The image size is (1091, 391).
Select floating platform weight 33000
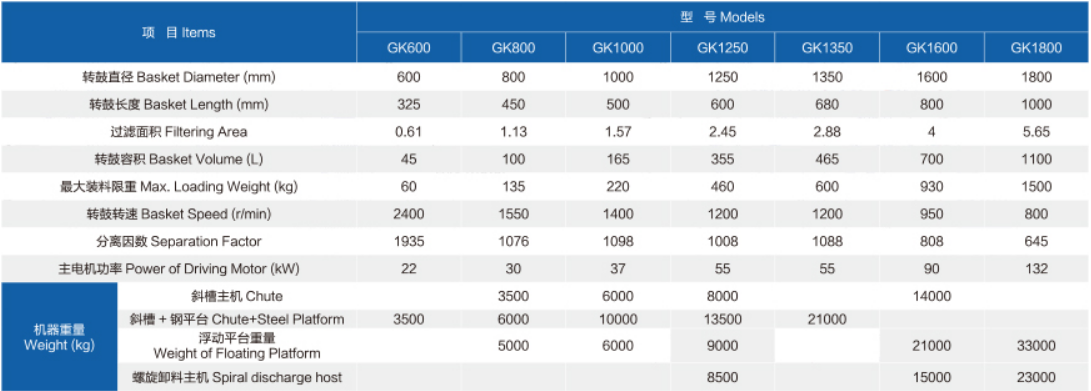tap(1037, 346)
